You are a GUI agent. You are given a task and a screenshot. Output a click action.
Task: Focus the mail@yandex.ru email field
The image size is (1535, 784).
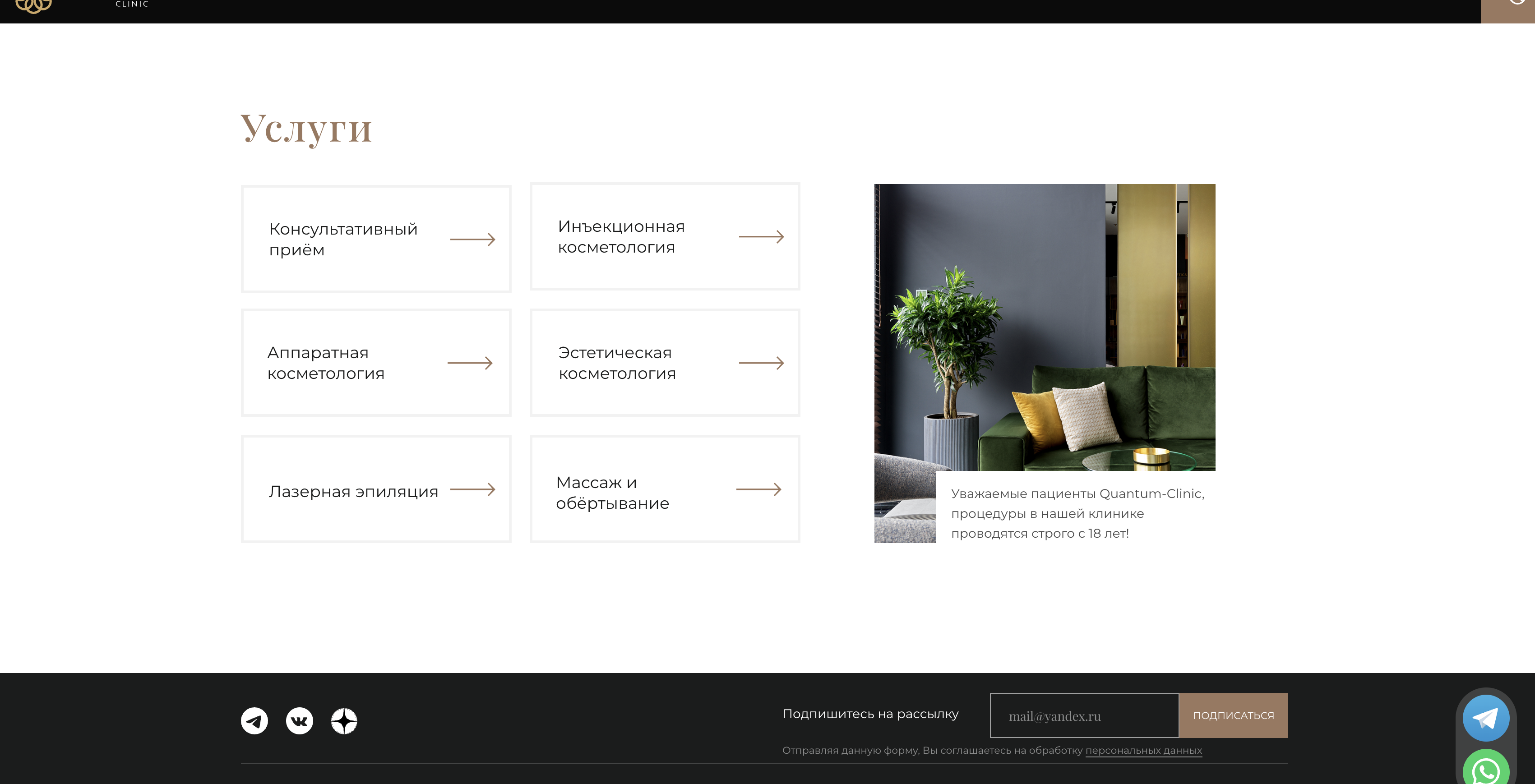[1085, 715]
